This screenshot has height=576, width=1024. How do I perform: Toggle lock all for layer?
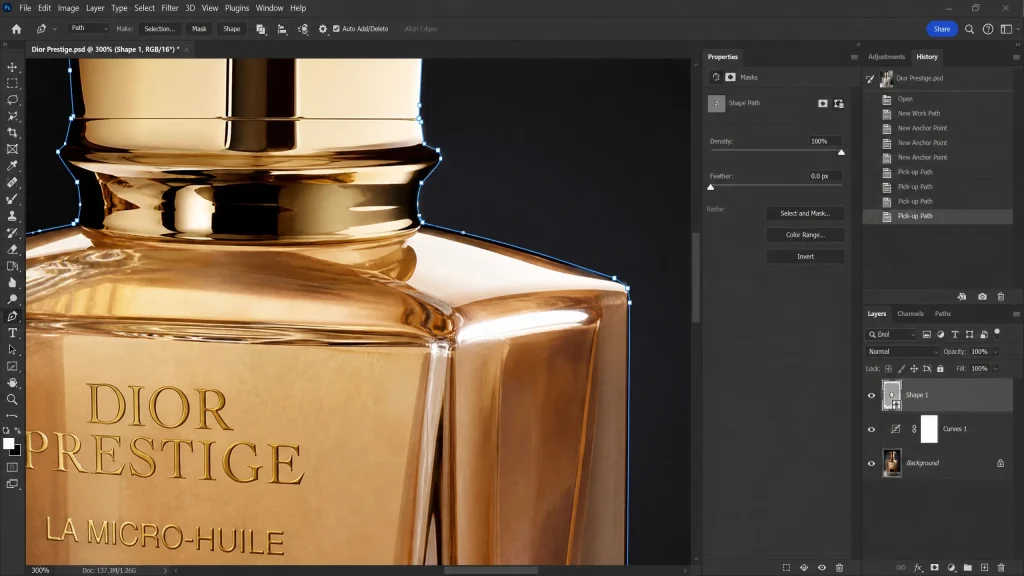[940, 368]
